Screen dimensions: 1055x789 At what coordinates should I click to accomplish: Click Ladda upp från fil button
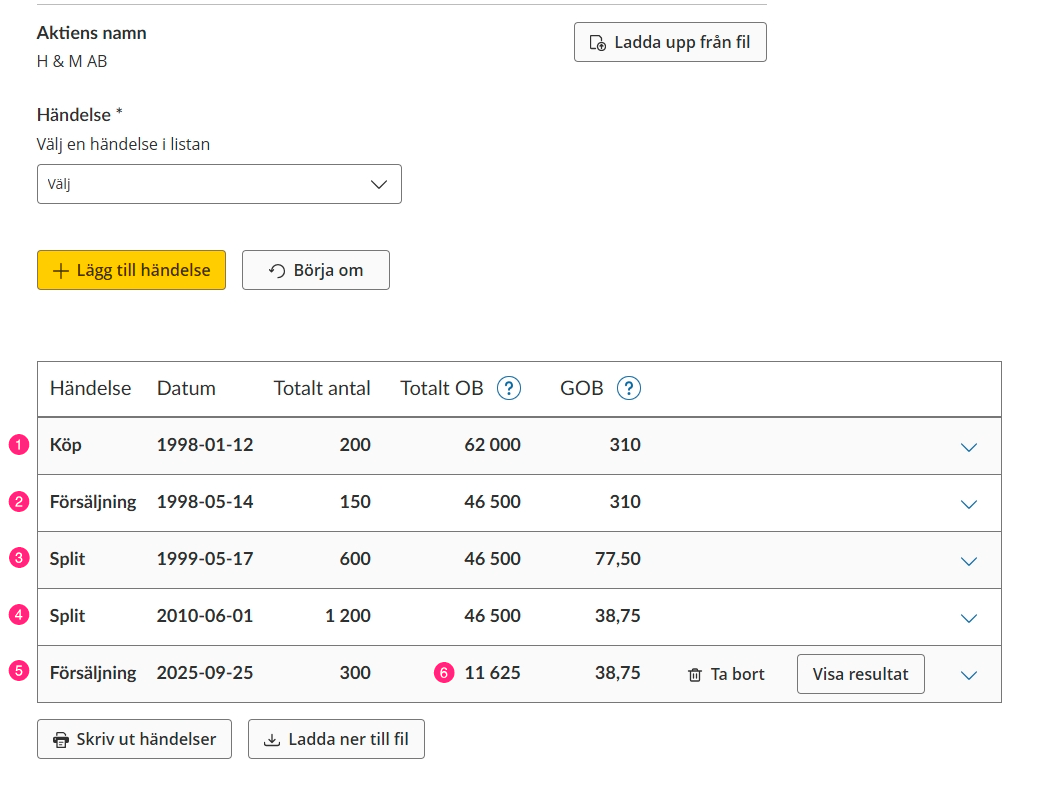coord(670,42)
